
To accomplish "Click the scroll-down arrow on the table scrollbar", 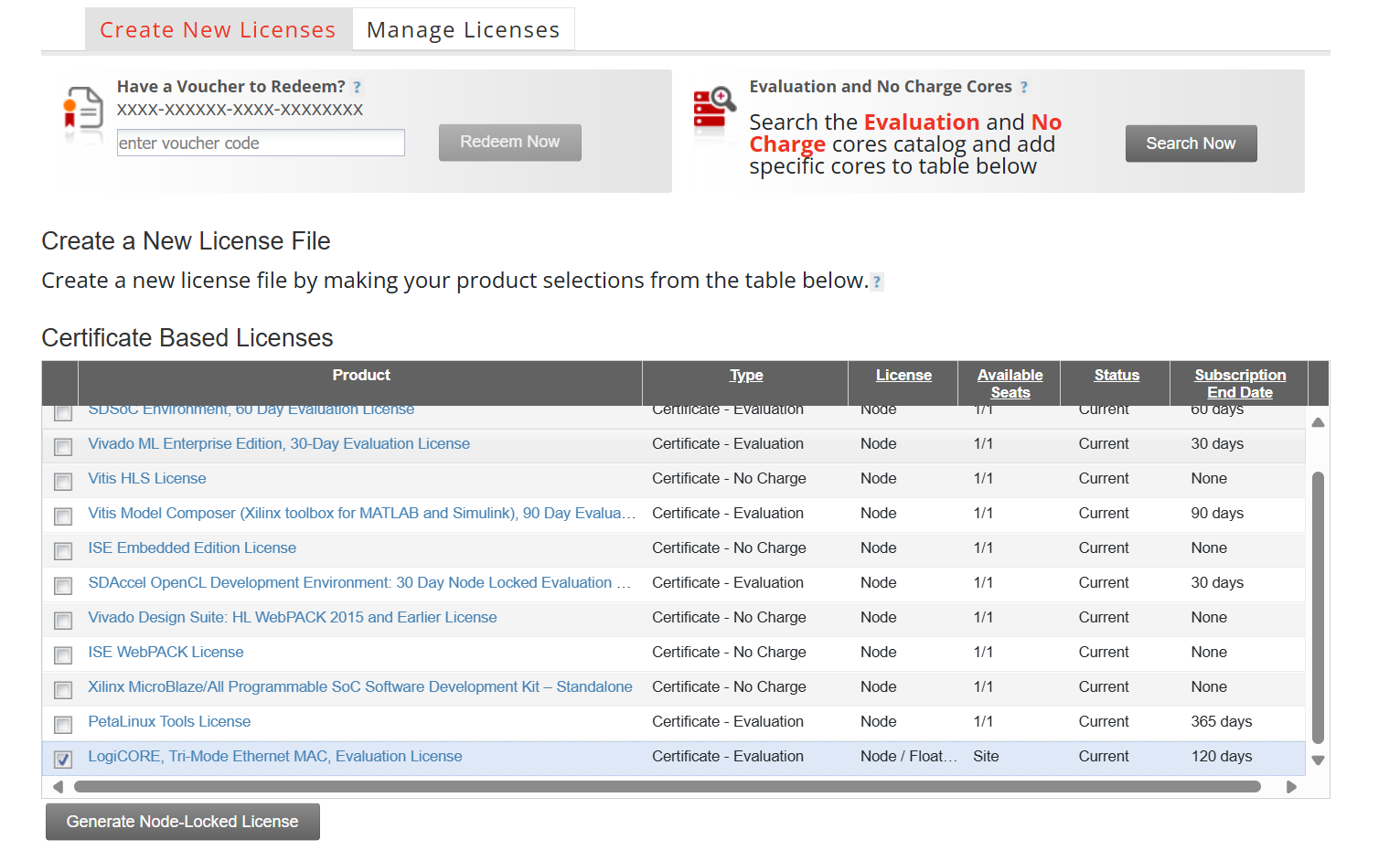I will [1318, 760].
